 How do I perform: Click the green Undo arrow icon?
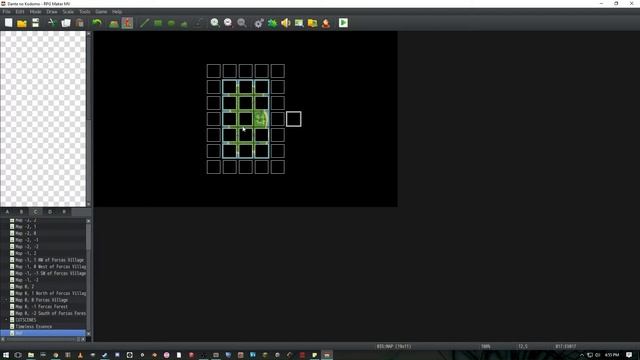point(97,23)
